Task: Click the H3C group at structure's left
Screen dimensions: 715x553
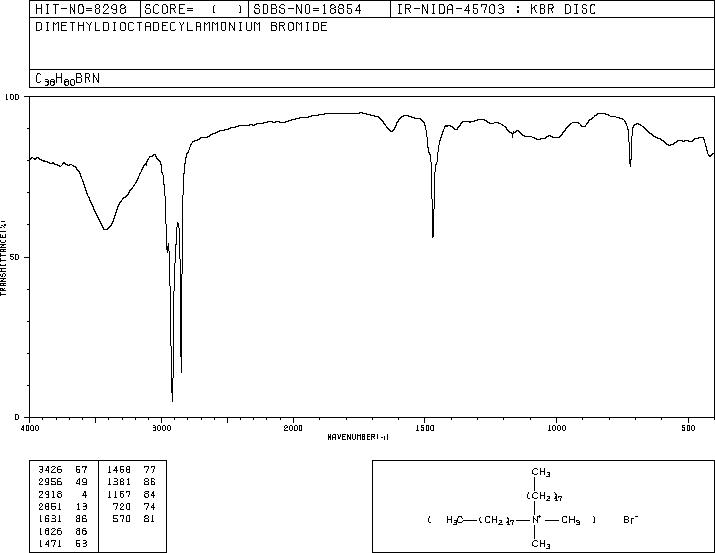Action: [x=455, y=520]
